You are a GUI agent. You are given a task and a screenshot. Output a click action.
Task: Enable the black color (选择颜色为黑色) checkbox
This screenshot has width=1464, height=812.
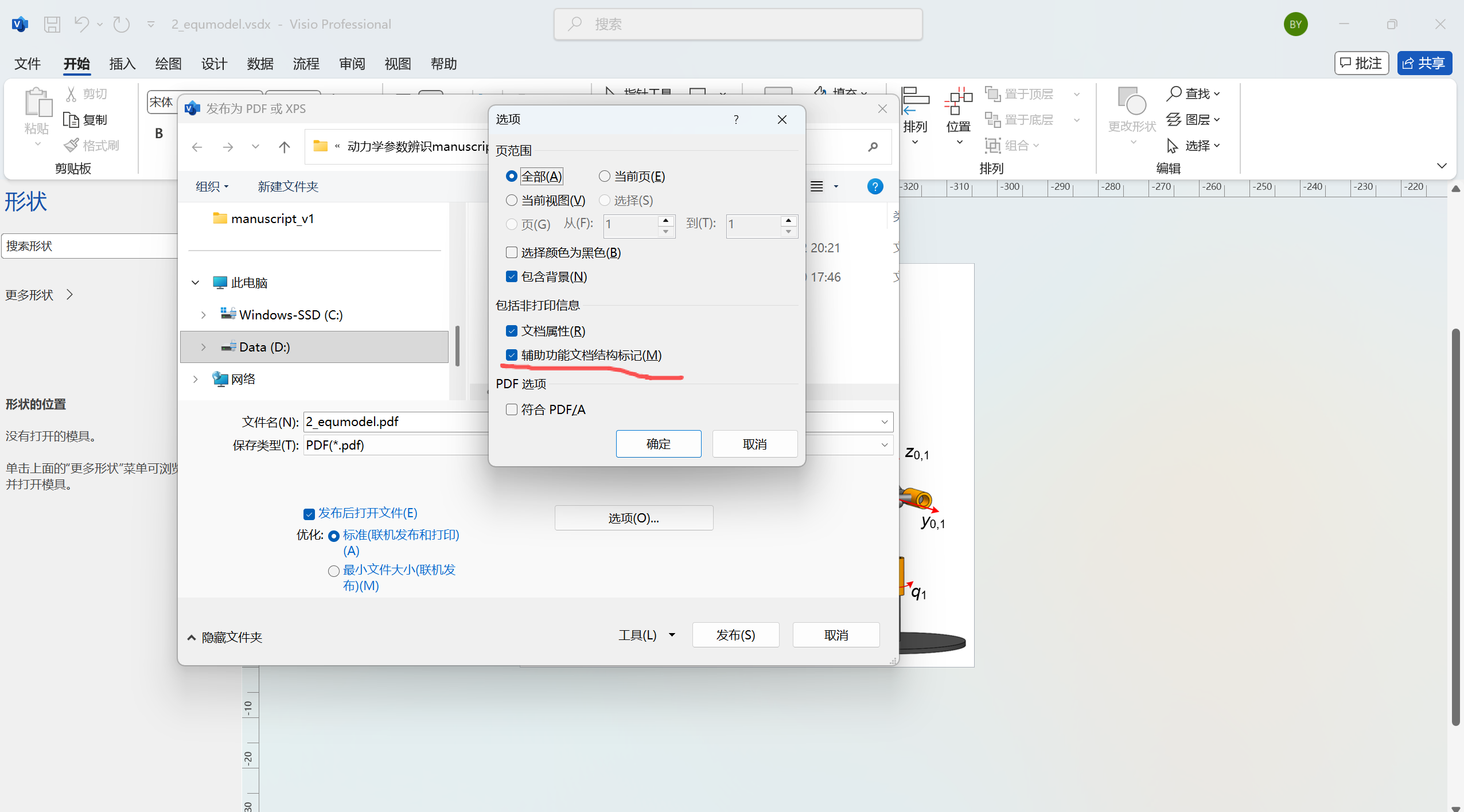tap(512, 253)
